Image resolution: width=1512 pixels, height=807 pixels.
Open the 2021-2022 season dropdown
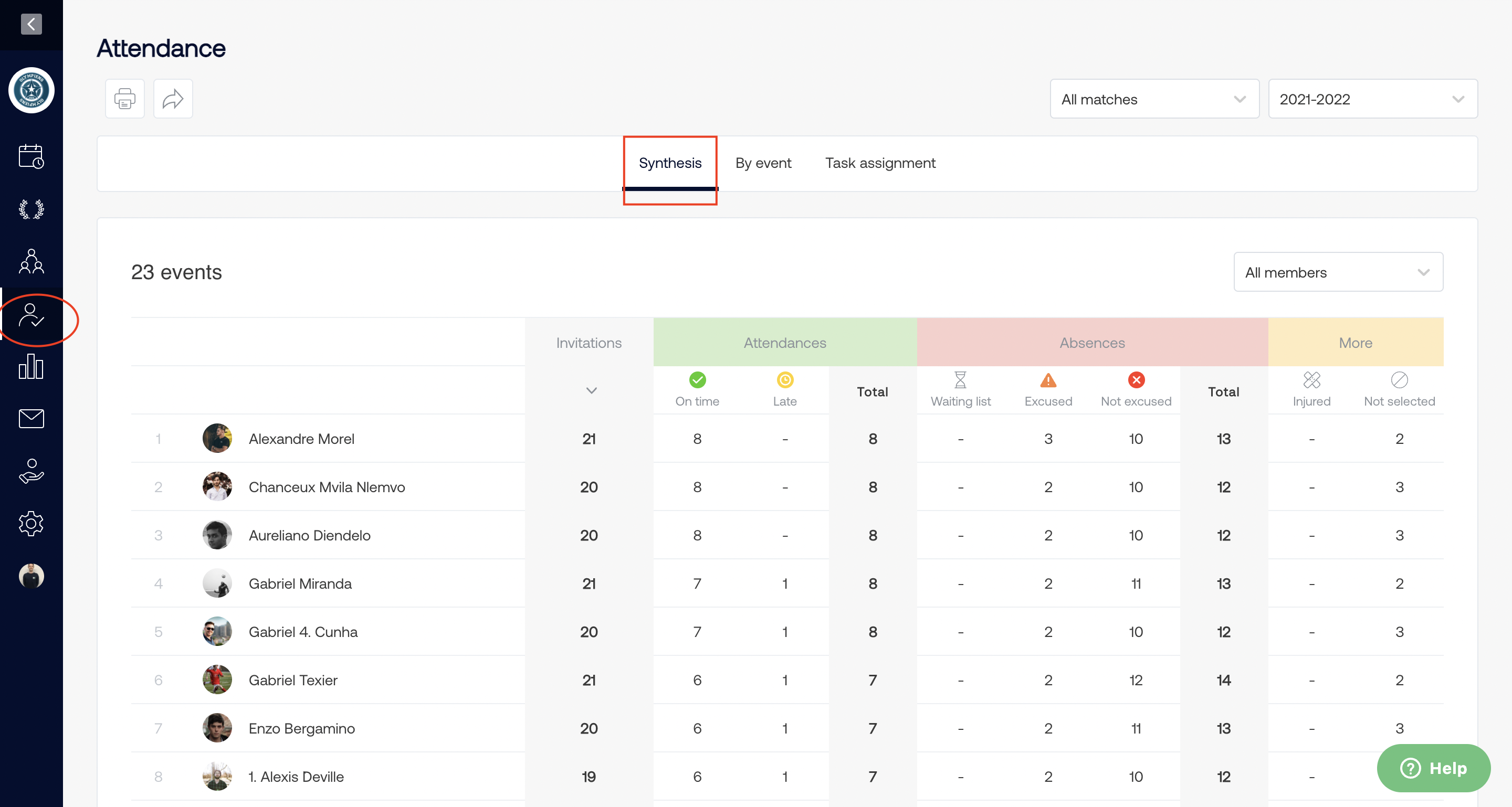1372,99
